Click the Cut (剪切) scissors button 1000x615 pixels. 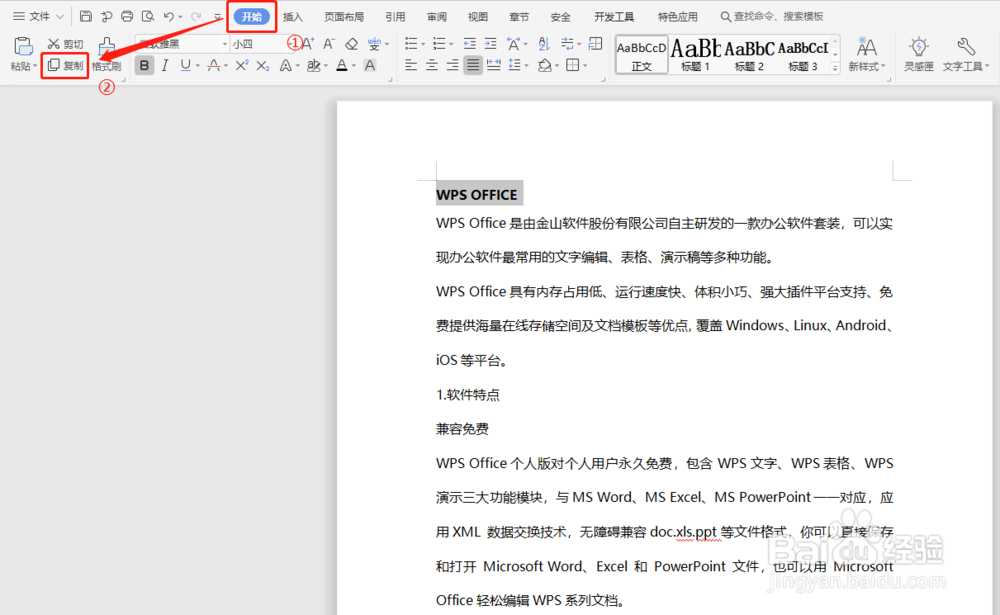[66, 44]
